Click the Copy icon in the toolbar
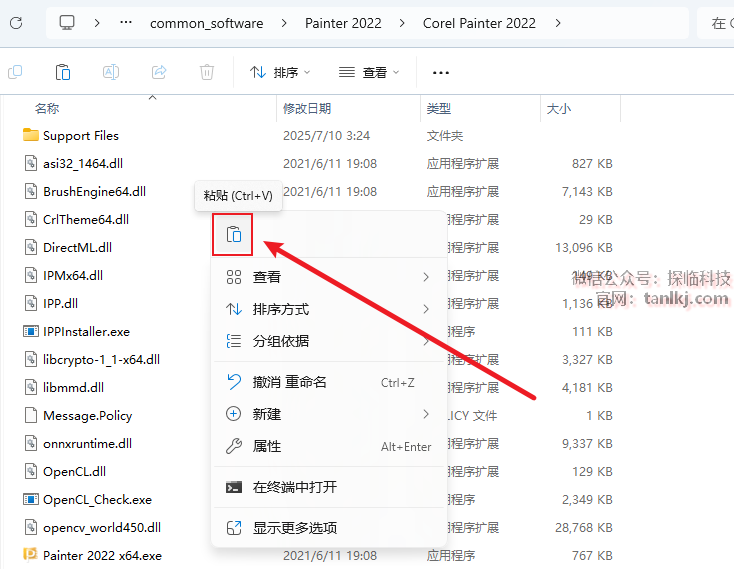Image resolution: width=734 pixels, height=569 pixels. tap(15, 72)
